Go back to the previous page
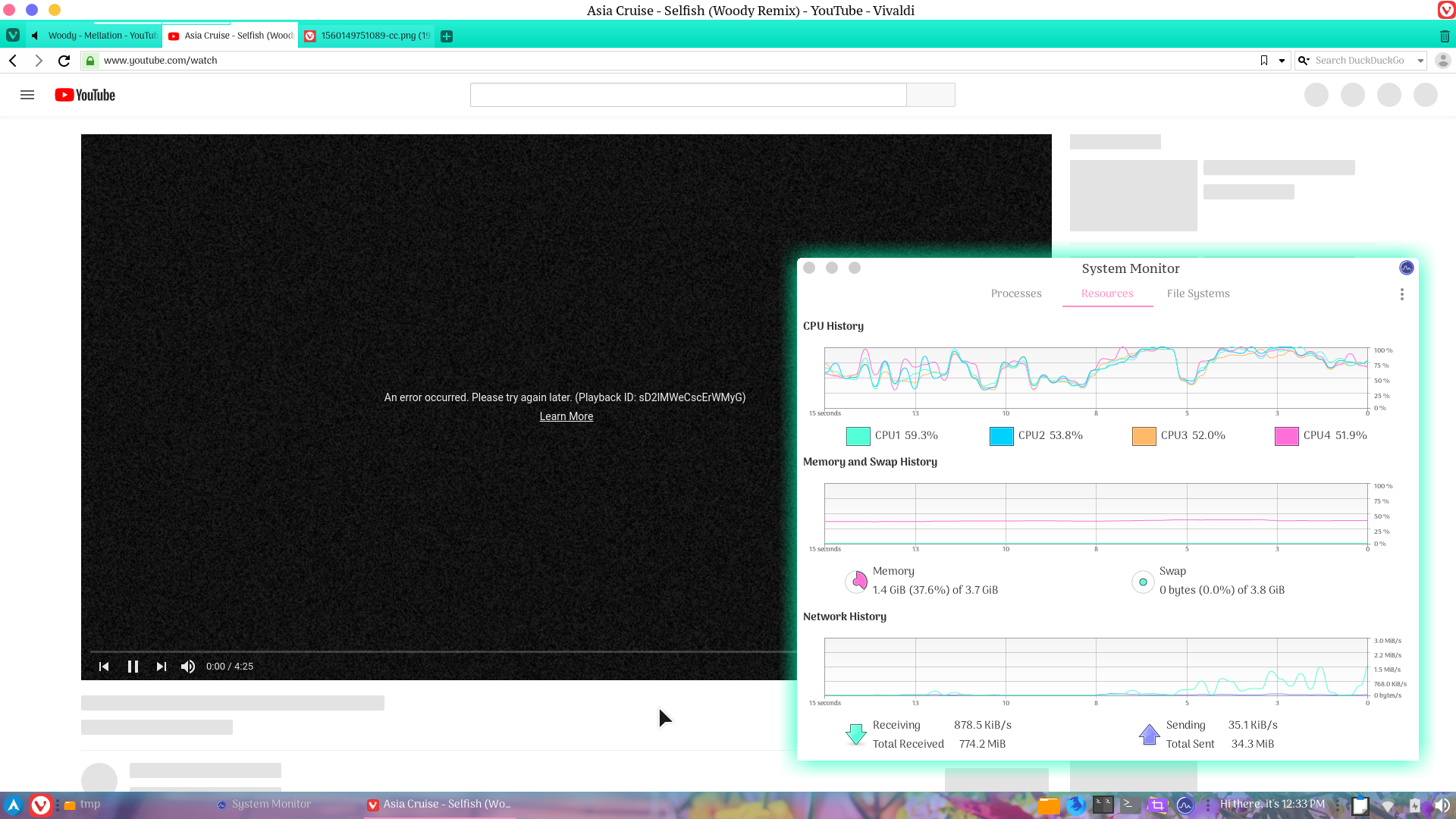Viewport: 1456px width, 819px height. [x=13, y=61]
